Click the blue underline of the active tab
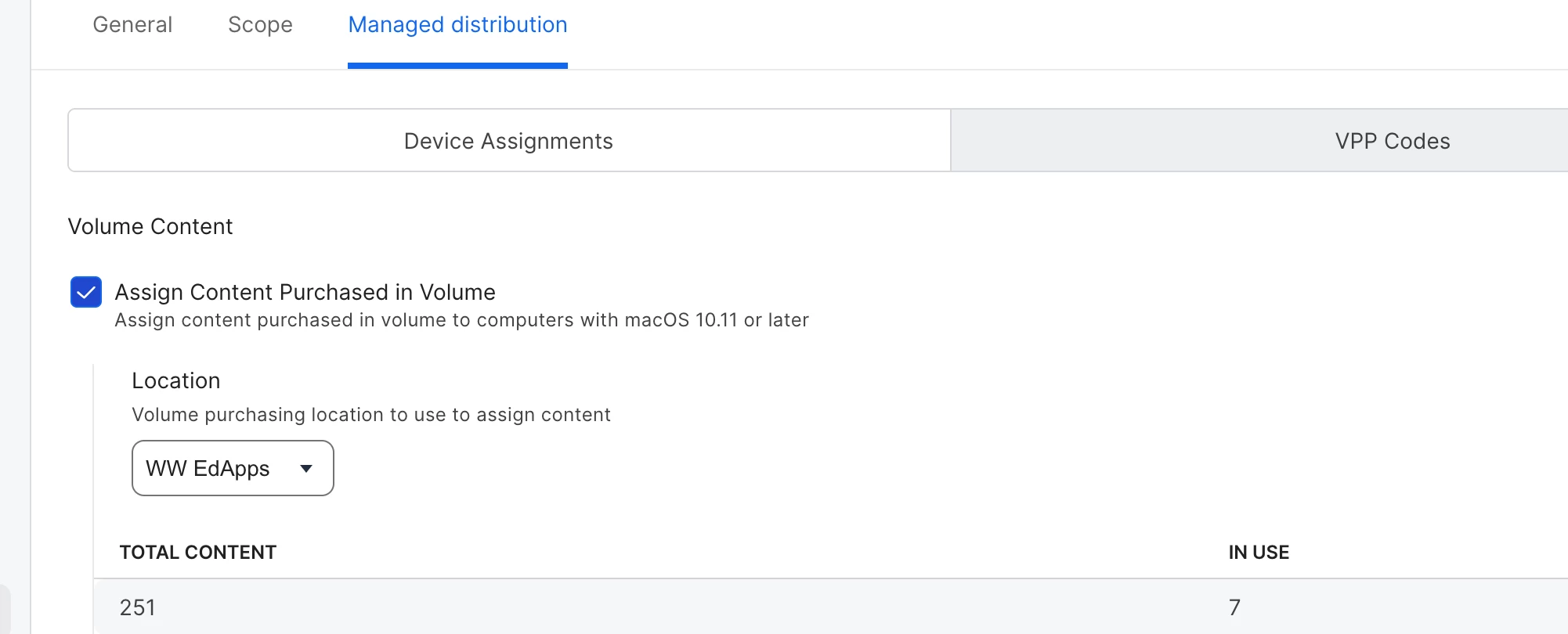The image size is (1568, 634). click(457, 66)
